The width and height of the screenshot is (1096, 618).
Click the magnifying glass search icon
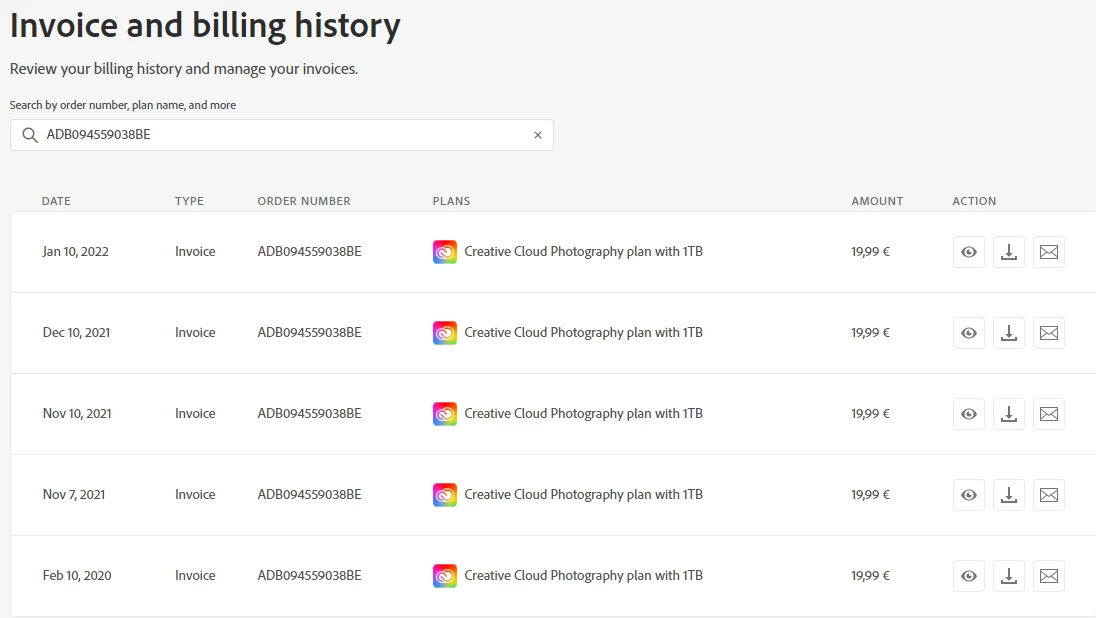29,135
